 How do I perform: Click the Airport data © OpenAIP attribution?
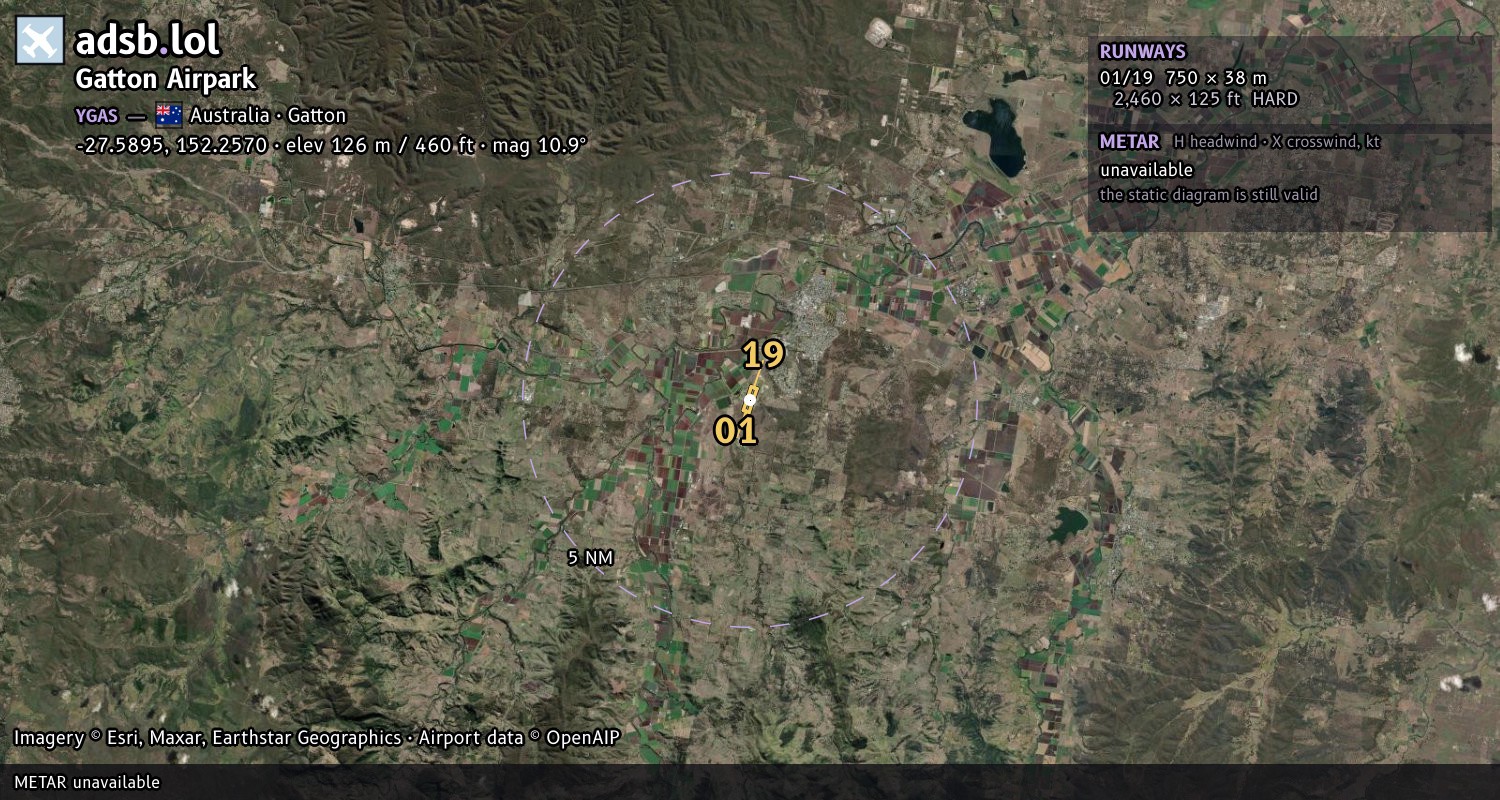tap(519, 738)
